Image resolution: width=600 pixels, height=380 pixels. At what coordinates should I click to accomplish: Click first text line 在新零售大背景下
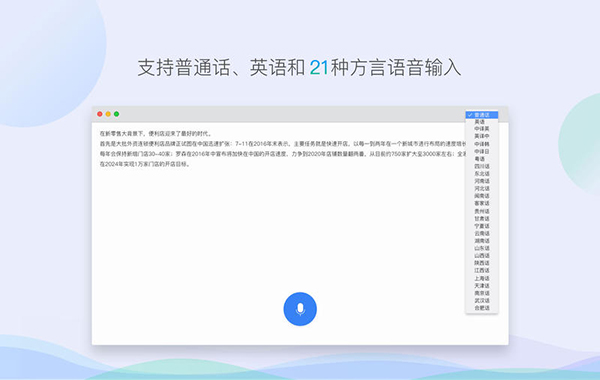tap(156, 134)
